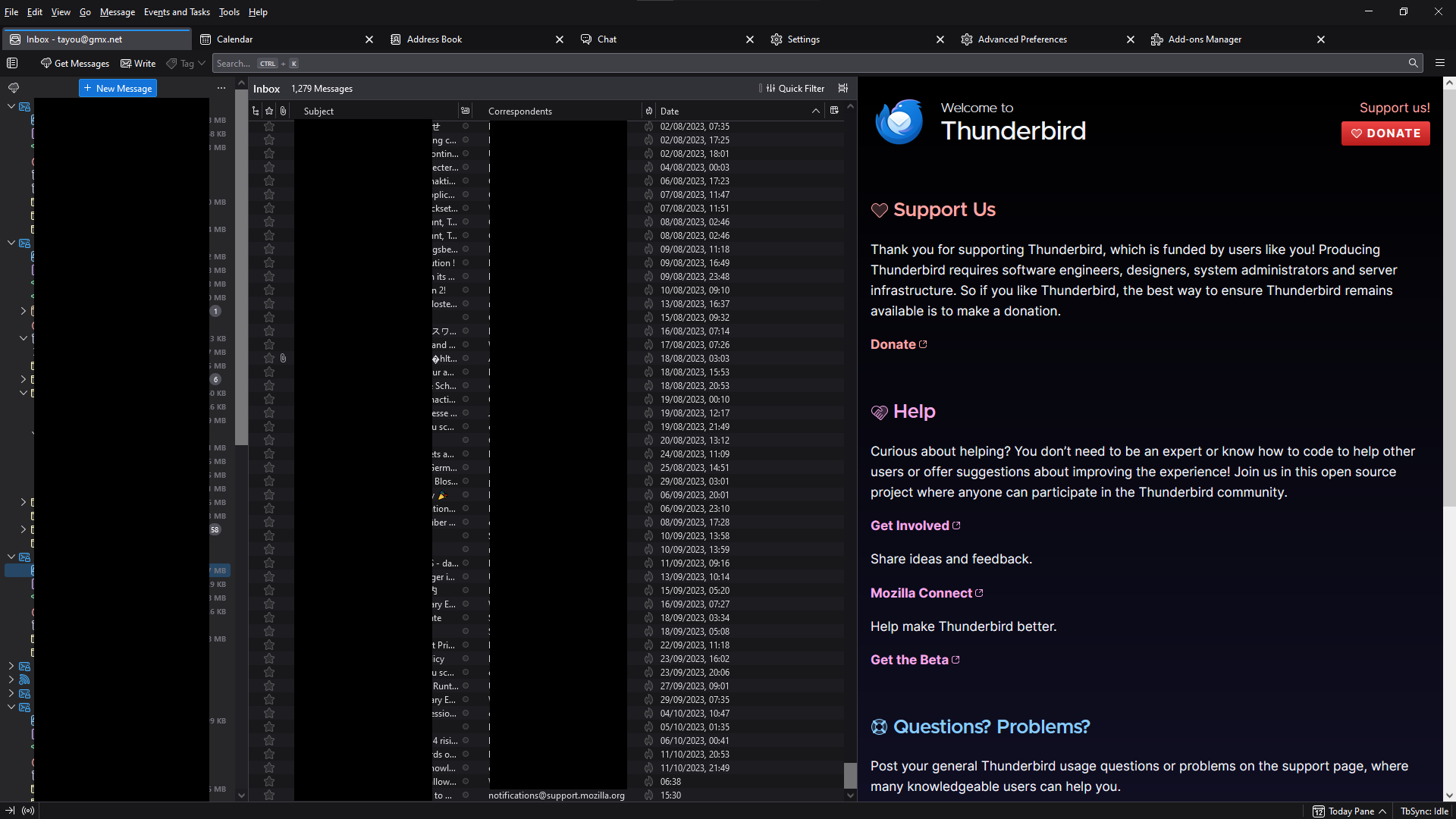Toggle the Today Pane from status bar
Image resolution: width=1456 pixels, height=819 pixels.
click(1349, 811)
